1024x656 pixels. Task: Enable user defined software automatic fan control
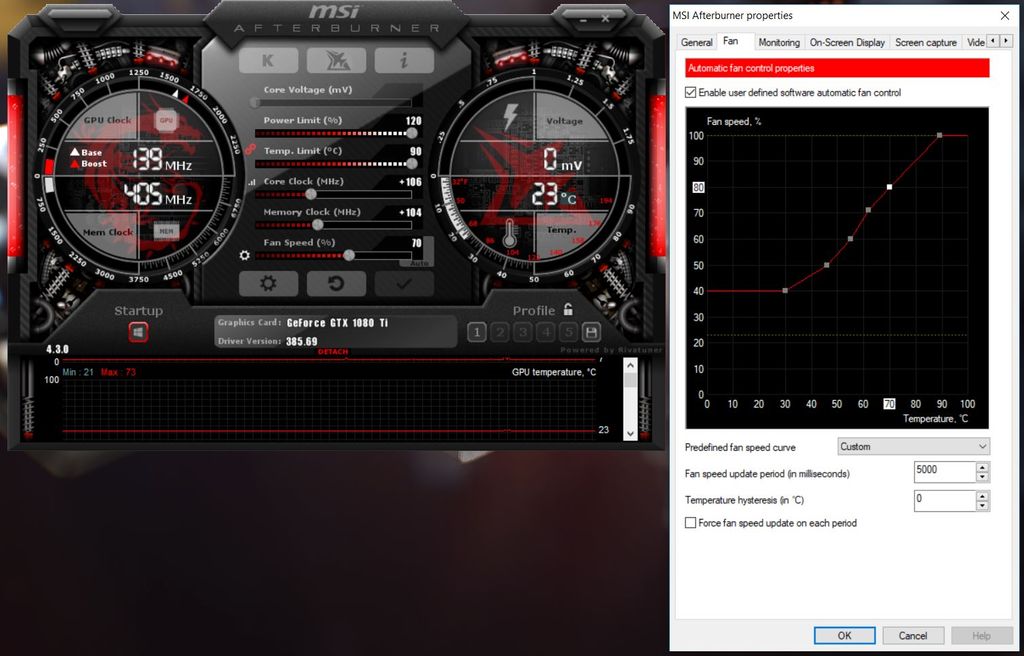[x=693, y=94]
